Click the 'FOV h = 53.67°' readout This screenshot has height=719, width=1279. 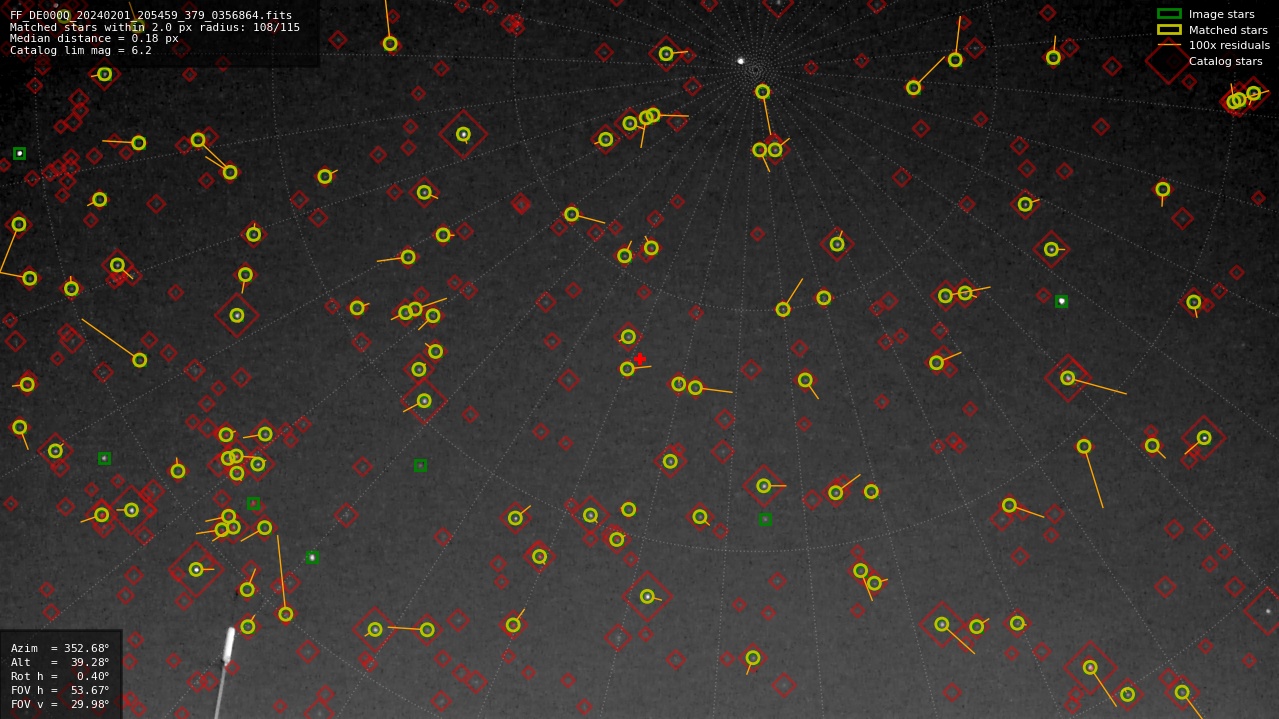pos(60,690)
